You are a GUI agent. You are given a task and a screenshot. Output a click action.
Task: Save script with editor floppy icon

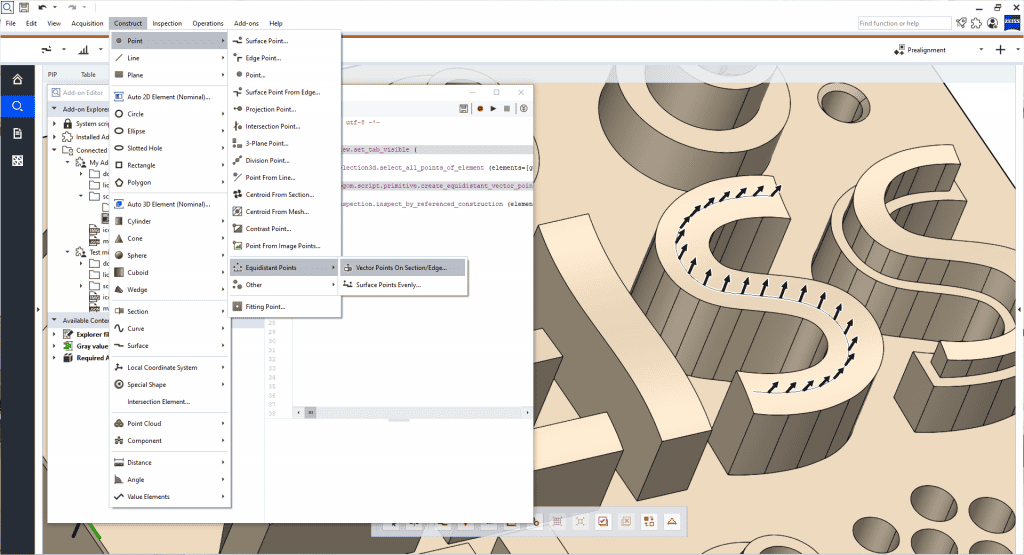[466, 108]
